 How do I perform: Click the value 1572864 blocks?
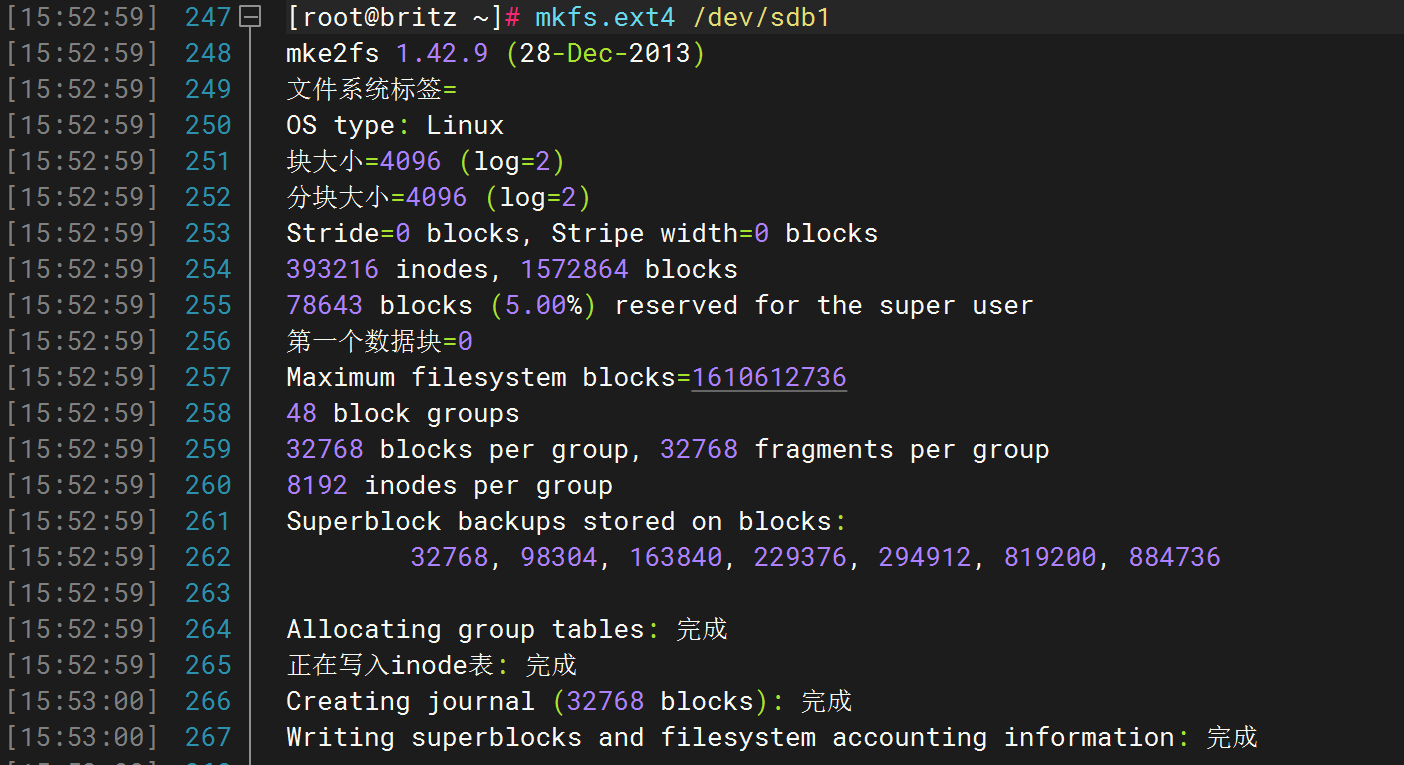629,269
